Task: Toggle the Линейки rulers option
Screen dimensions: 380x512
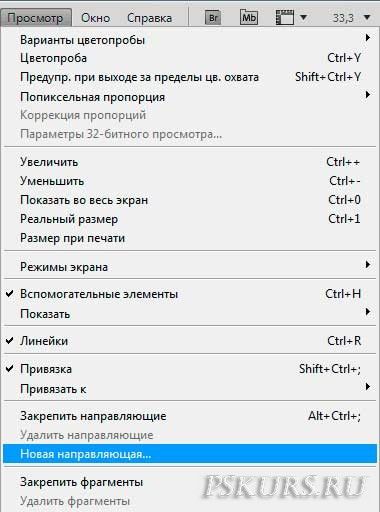Action: 190,341
